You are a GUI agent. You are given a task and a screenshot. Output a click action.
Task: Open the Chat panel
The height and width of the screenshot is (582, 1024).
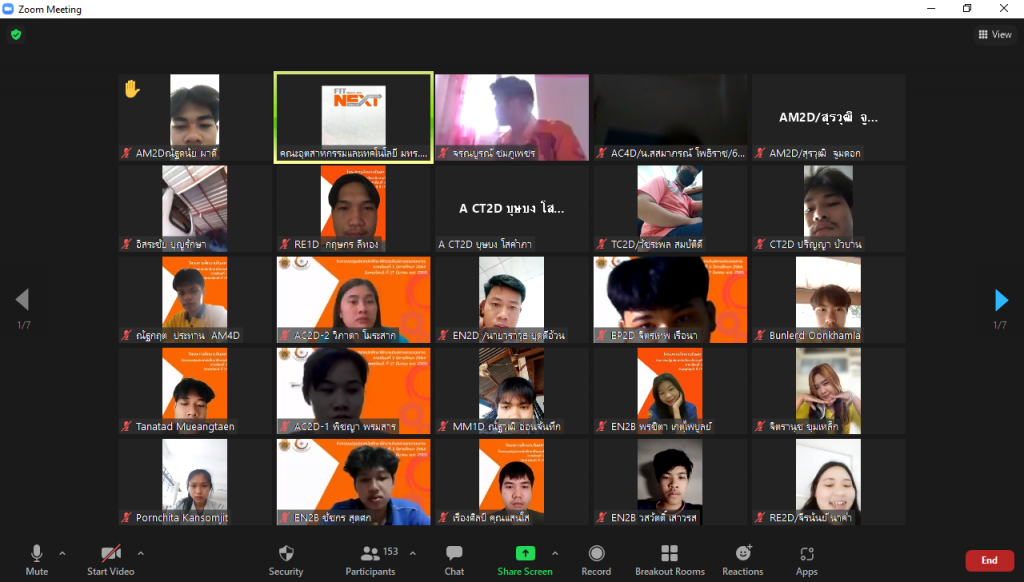454,559
